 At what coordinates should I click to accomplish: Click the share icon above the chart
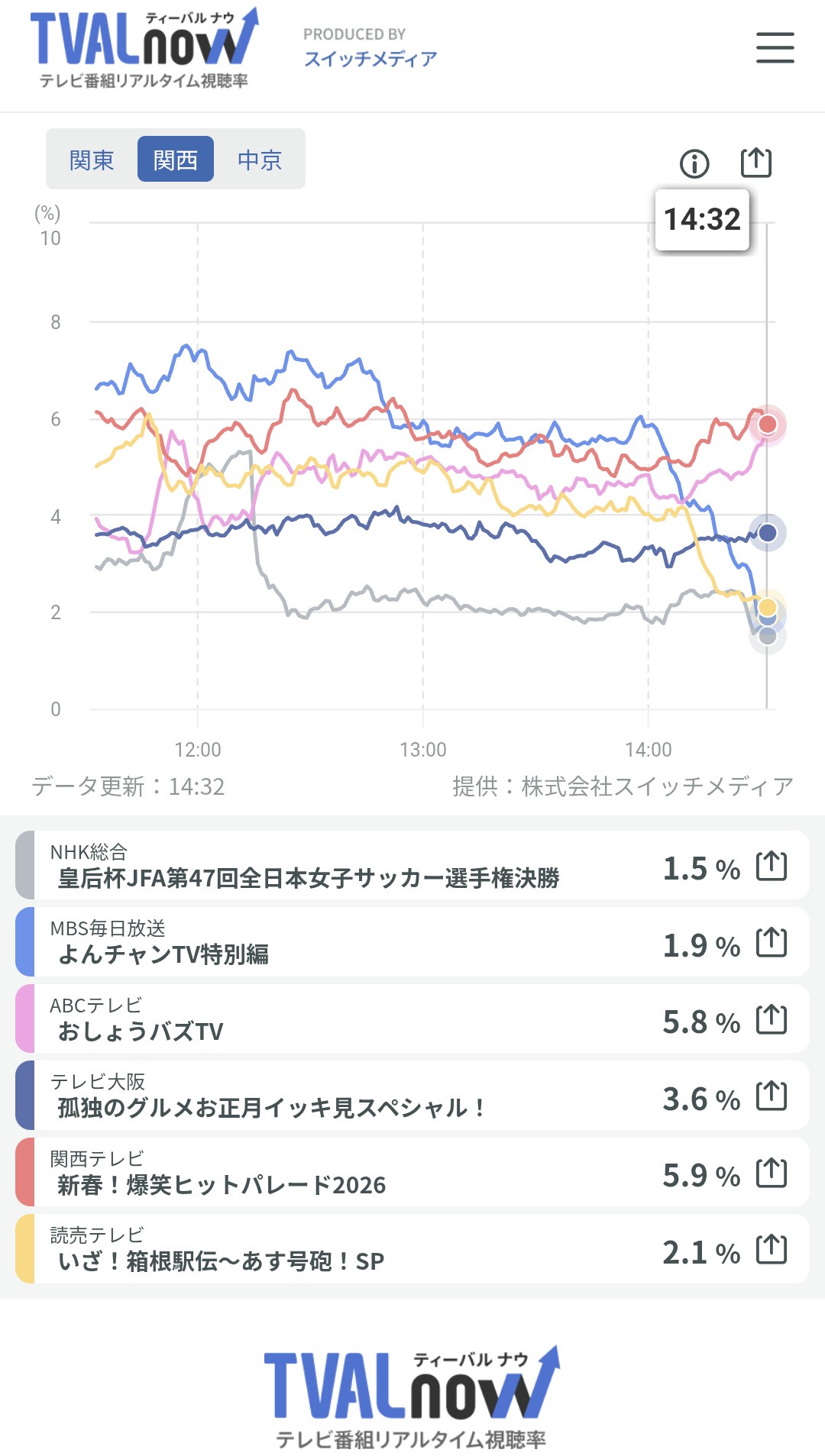tap(756, 163)
